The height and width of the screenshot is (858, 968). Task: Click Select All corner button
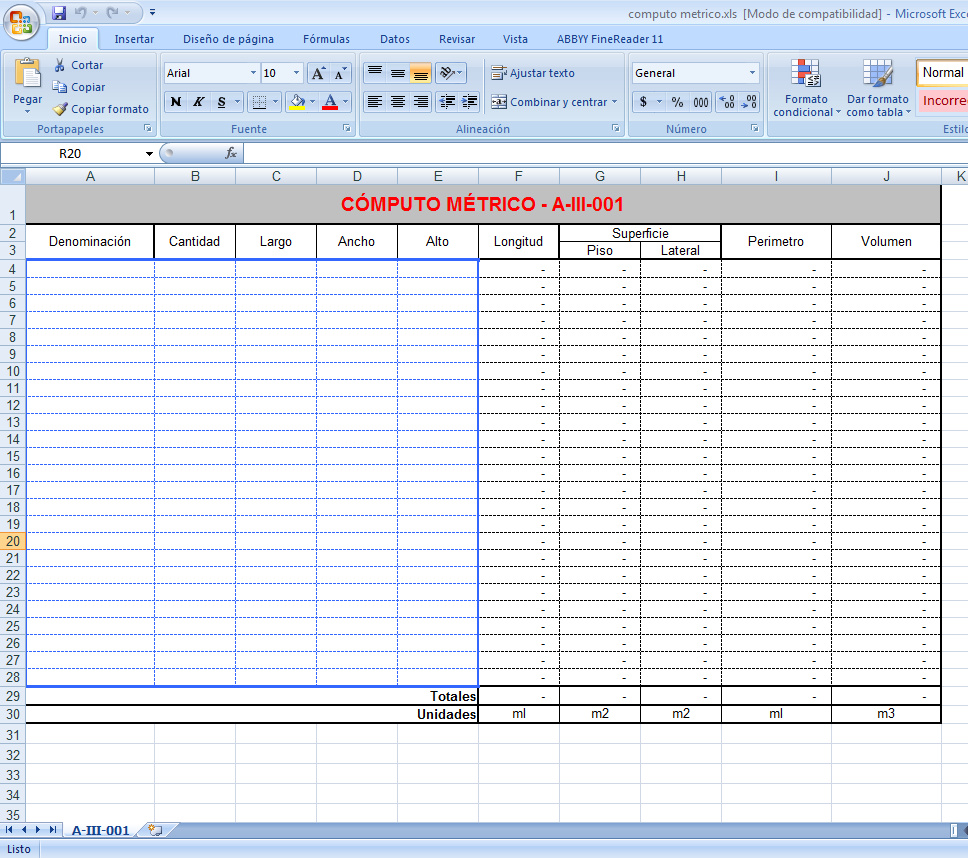[x=13, y=177]
